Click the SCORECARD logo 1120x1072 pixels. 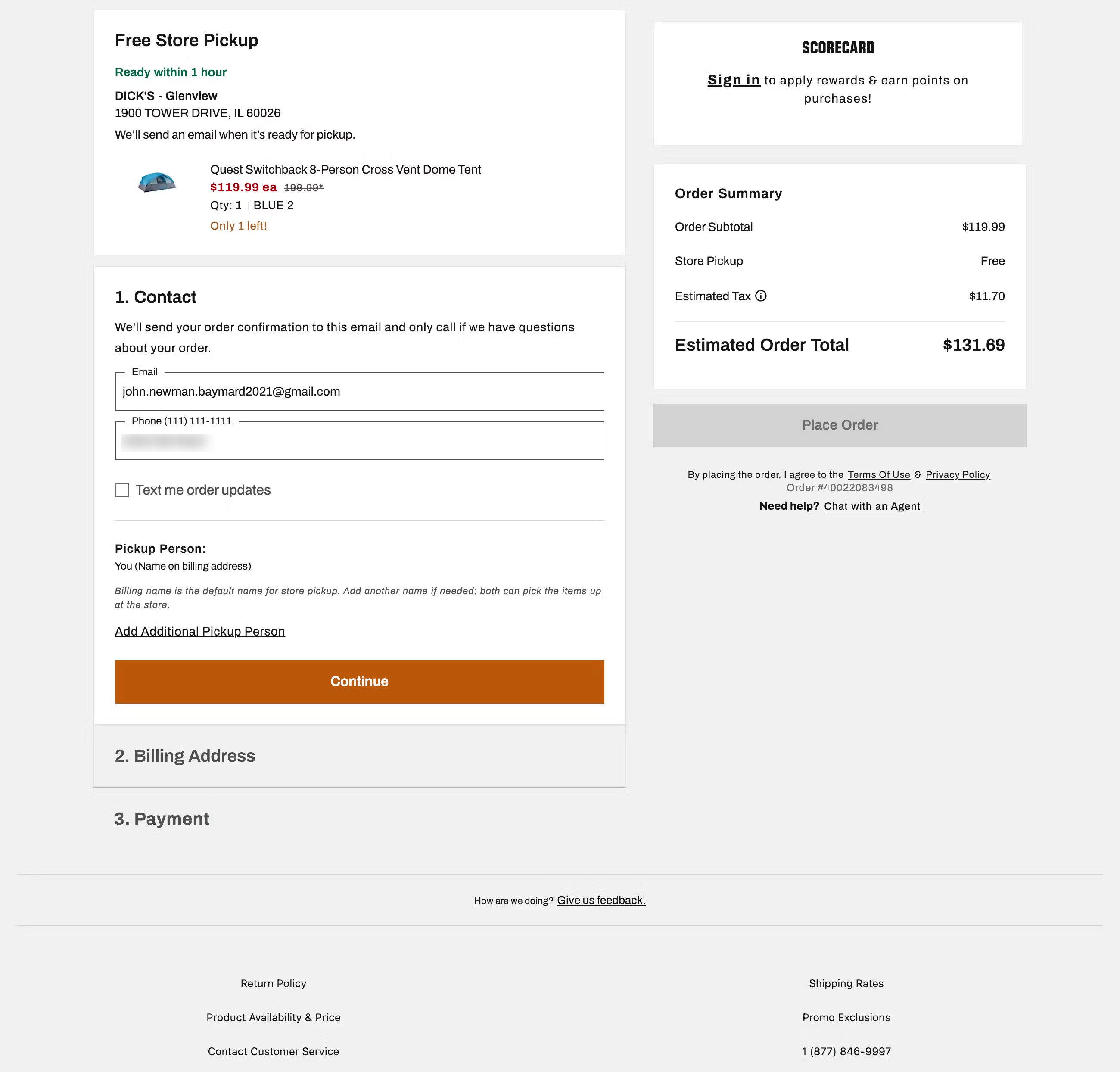point(838,48)
